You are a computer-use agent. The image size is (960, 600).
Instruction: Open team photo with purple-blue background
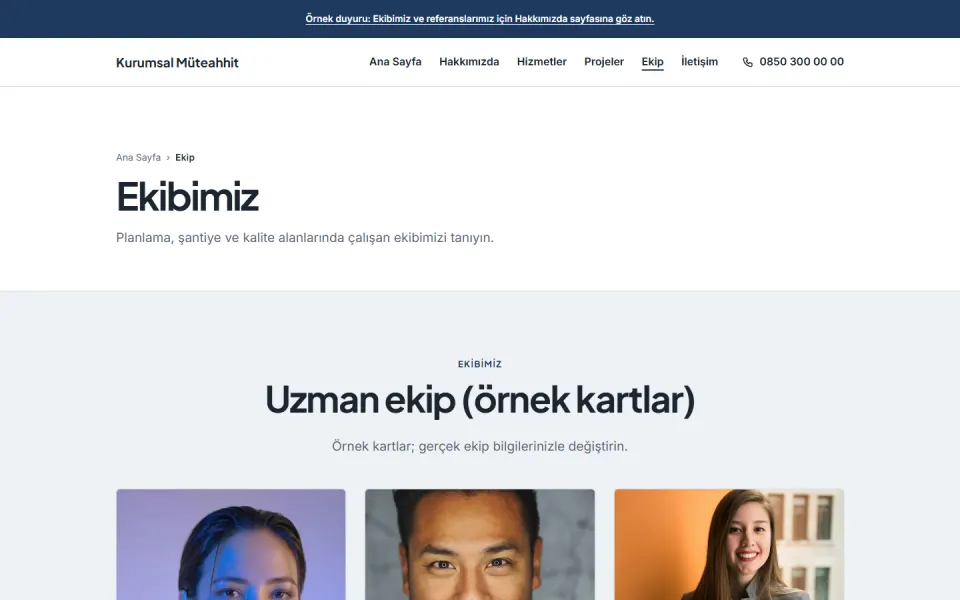(x=231, y=544)
